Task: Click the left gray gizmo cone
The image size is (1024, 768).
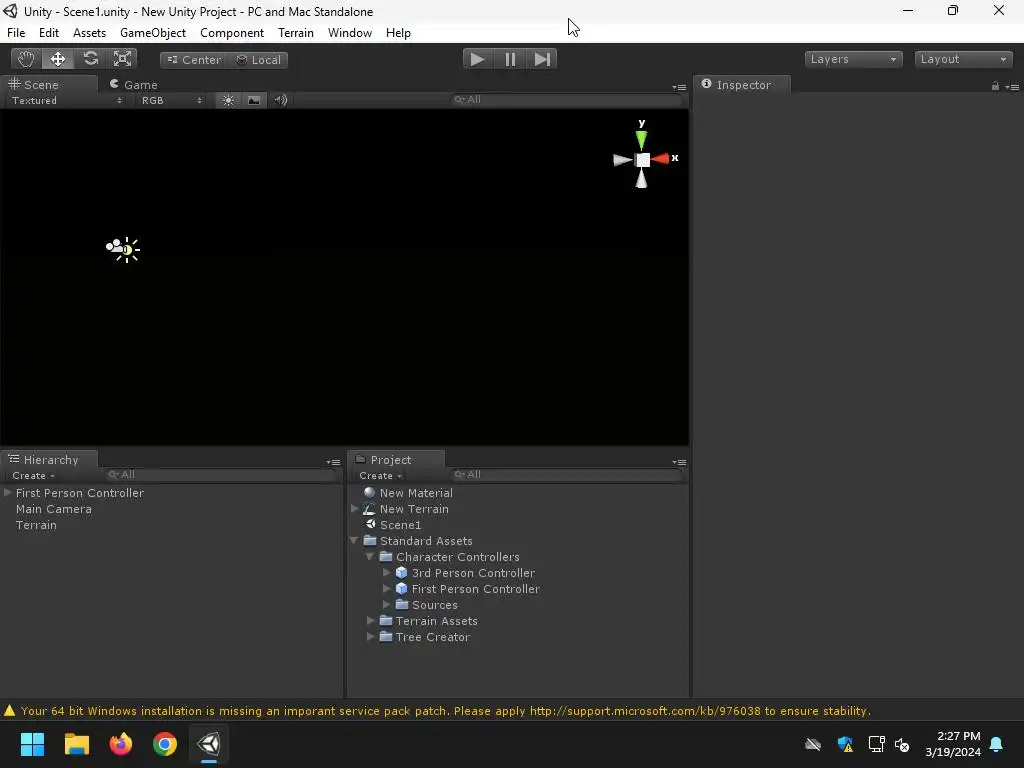Action: pyautogui.click(x=622, y=159)
